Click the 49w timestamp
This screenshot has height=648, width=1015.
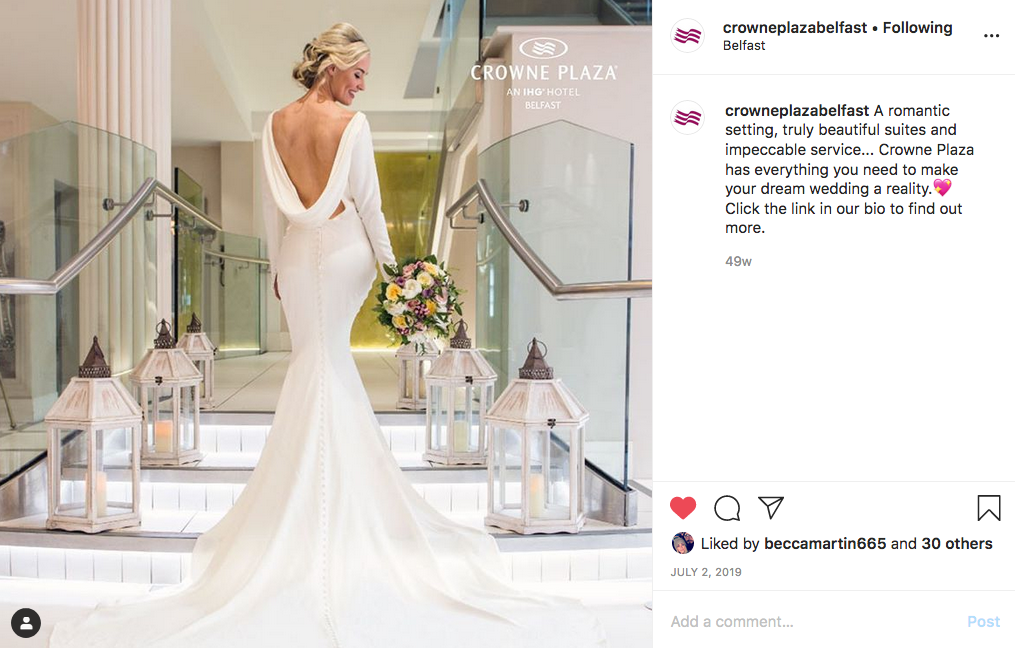coord(738,262)
